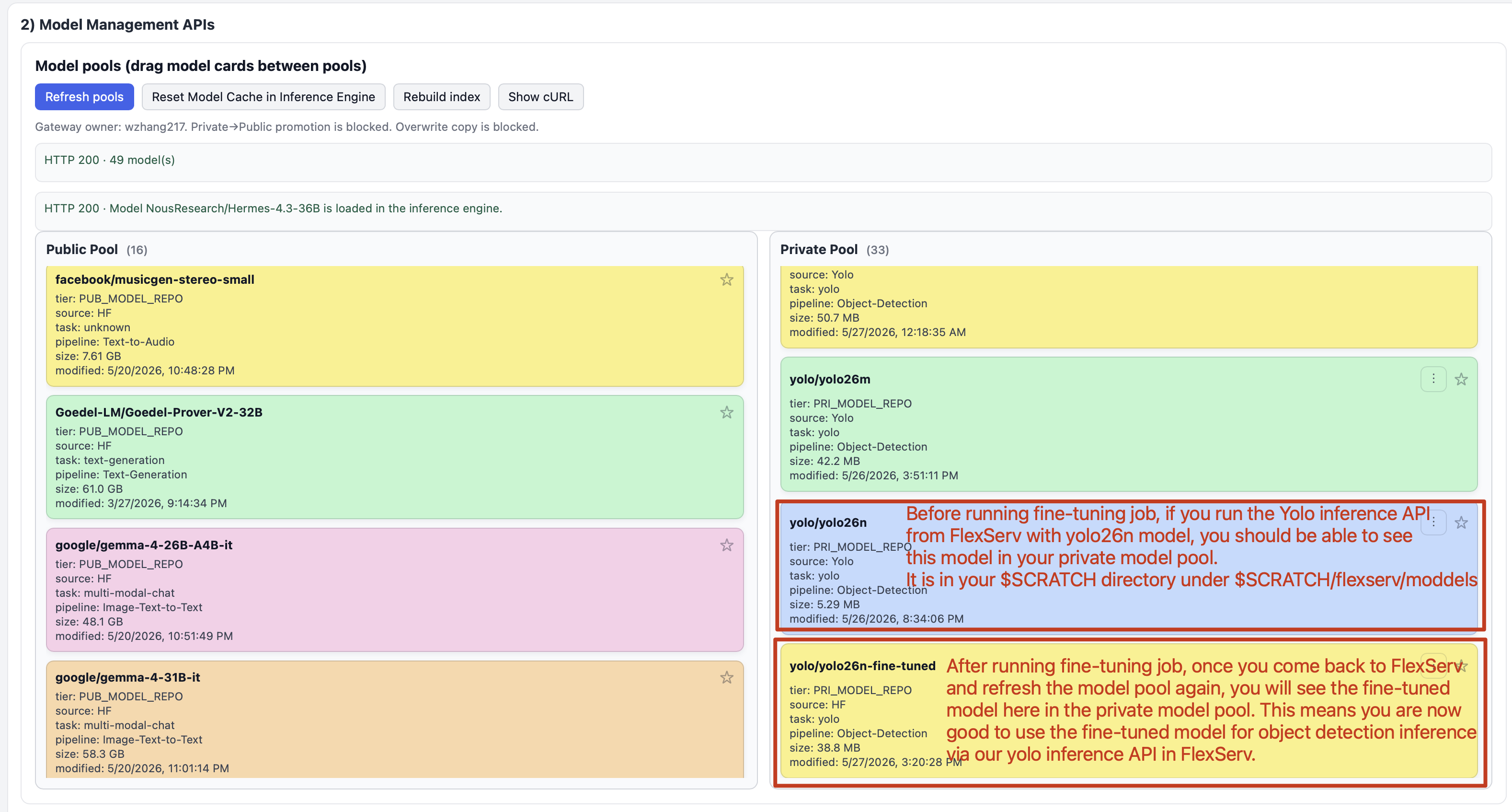
Task: Open the kebab menu on yolo/yolo26n
Action: [x=1433, y=522]
